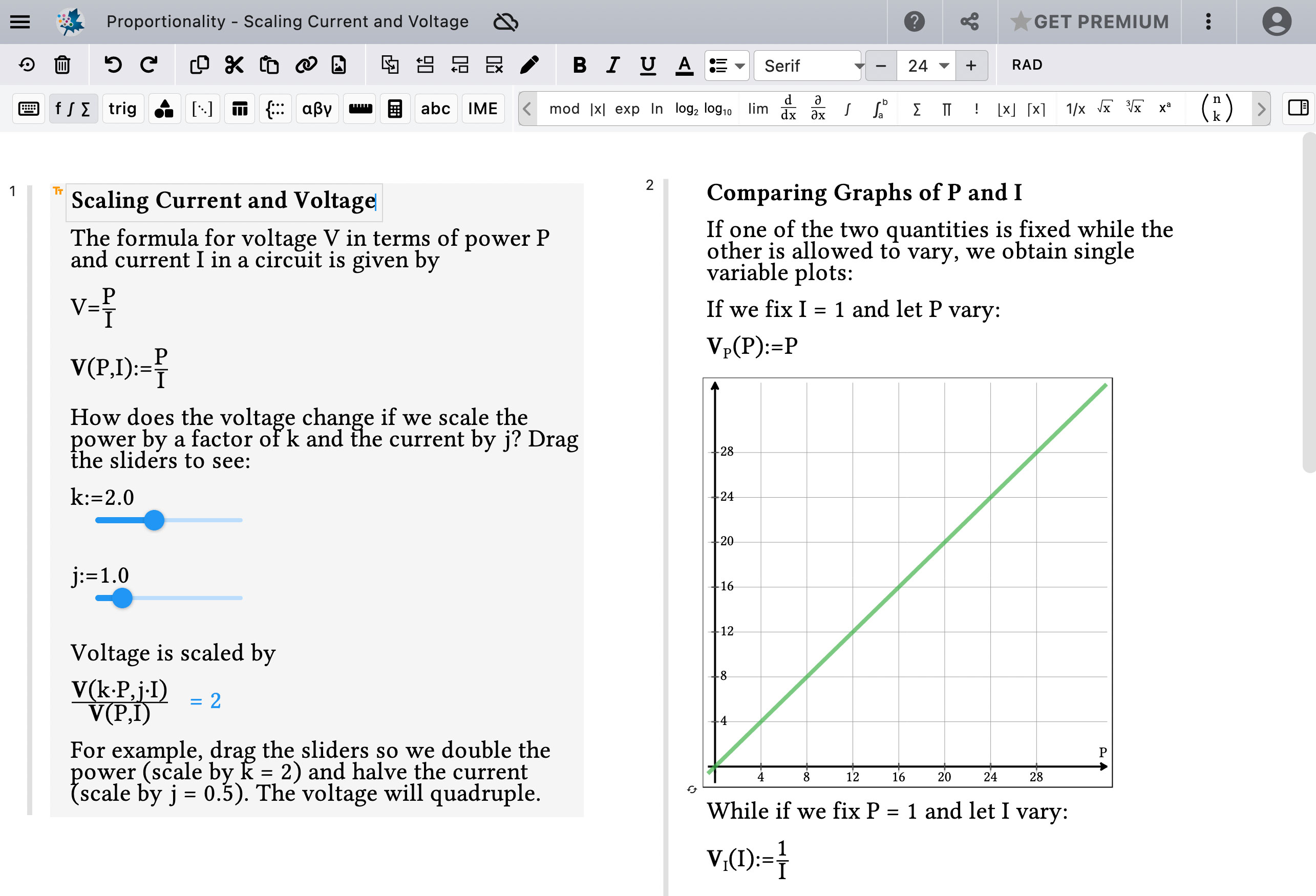This screenshot has width=1316, height=896.
Task: Click the GET PREMIUM menu button
Action: [1090, 22]
